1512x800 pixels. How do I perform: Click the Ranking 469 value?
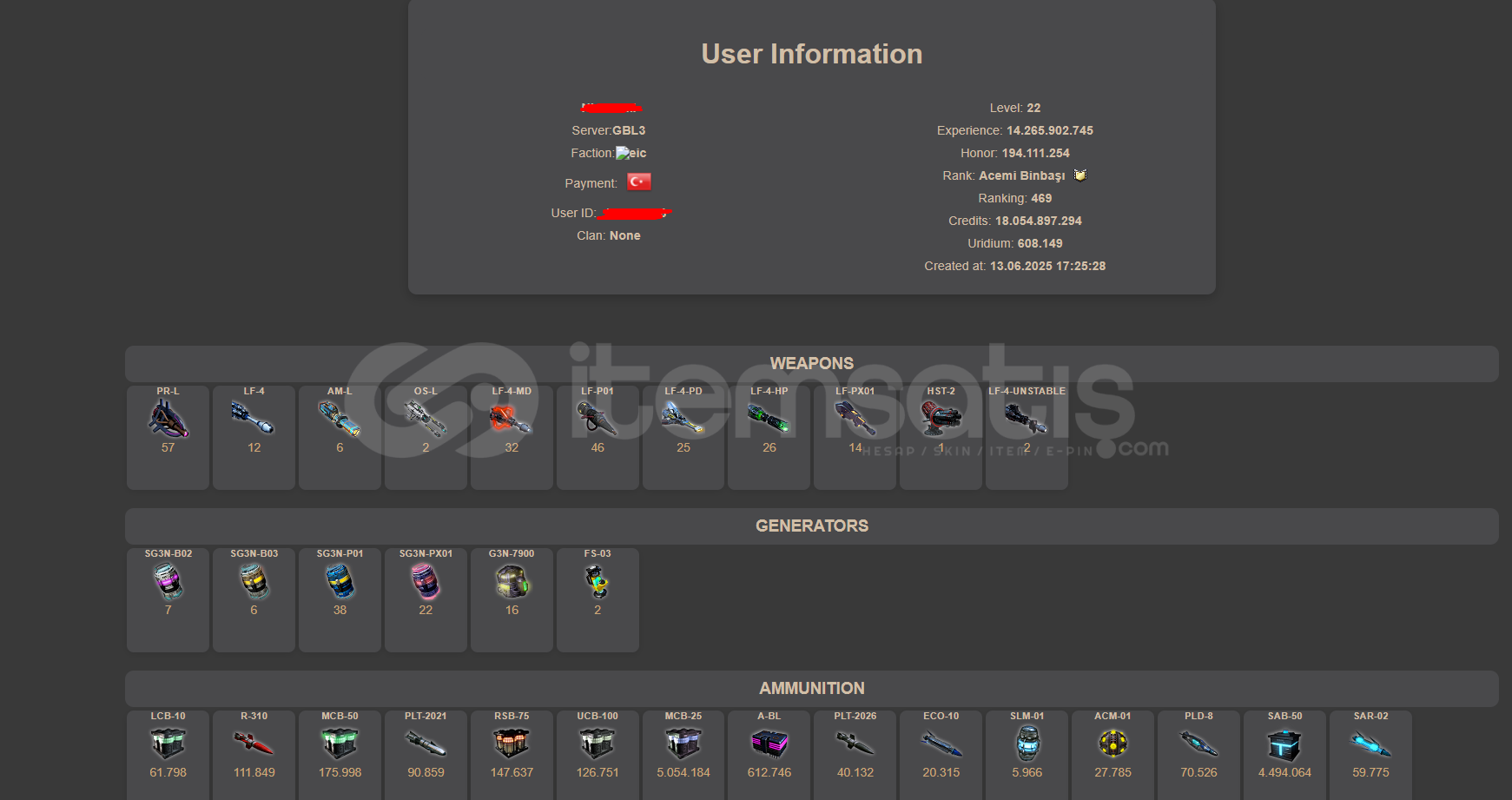click(1041, 198)
